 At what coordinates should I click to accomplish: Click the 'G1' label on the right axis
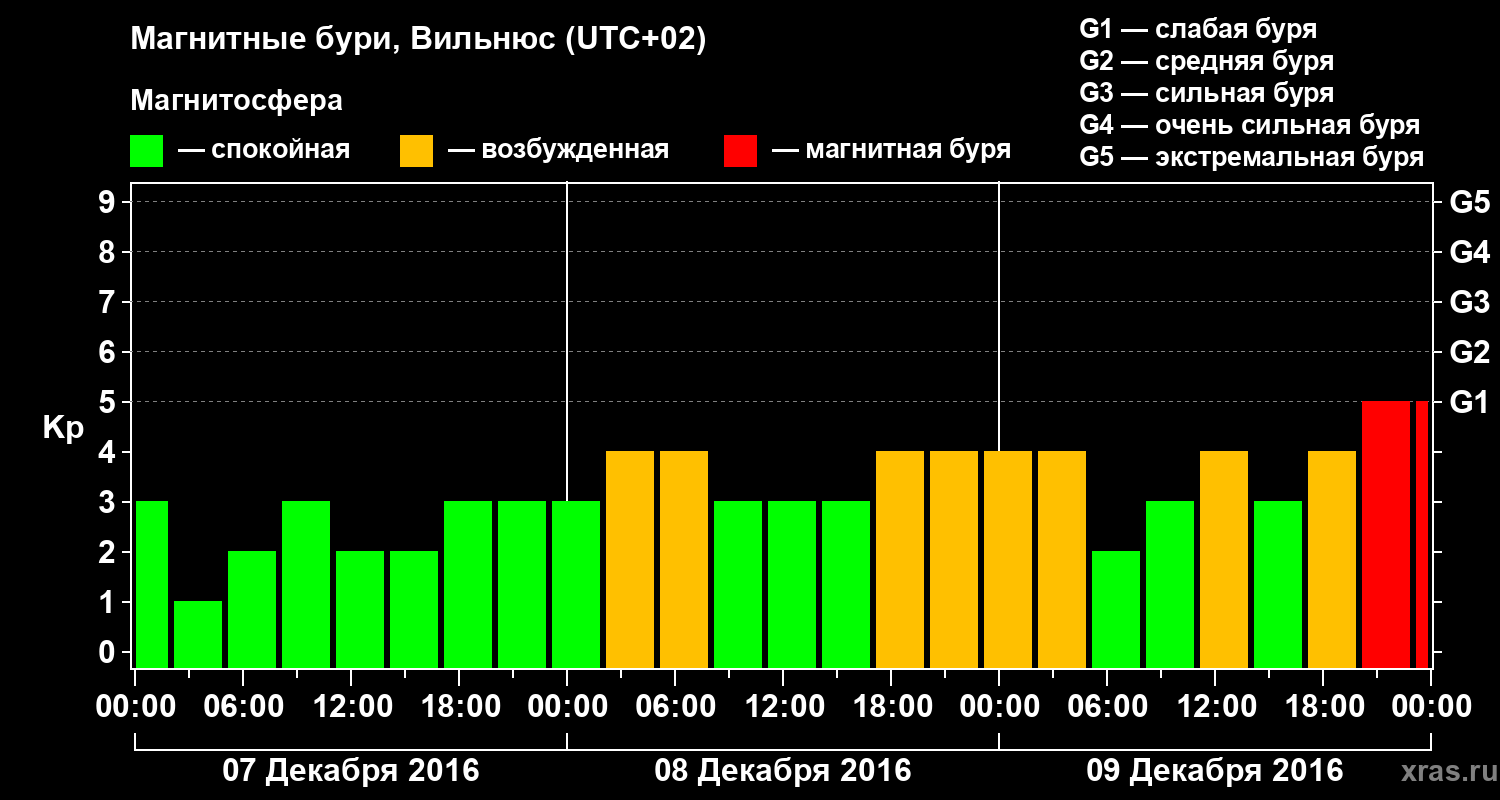[x=1469, y=402]
